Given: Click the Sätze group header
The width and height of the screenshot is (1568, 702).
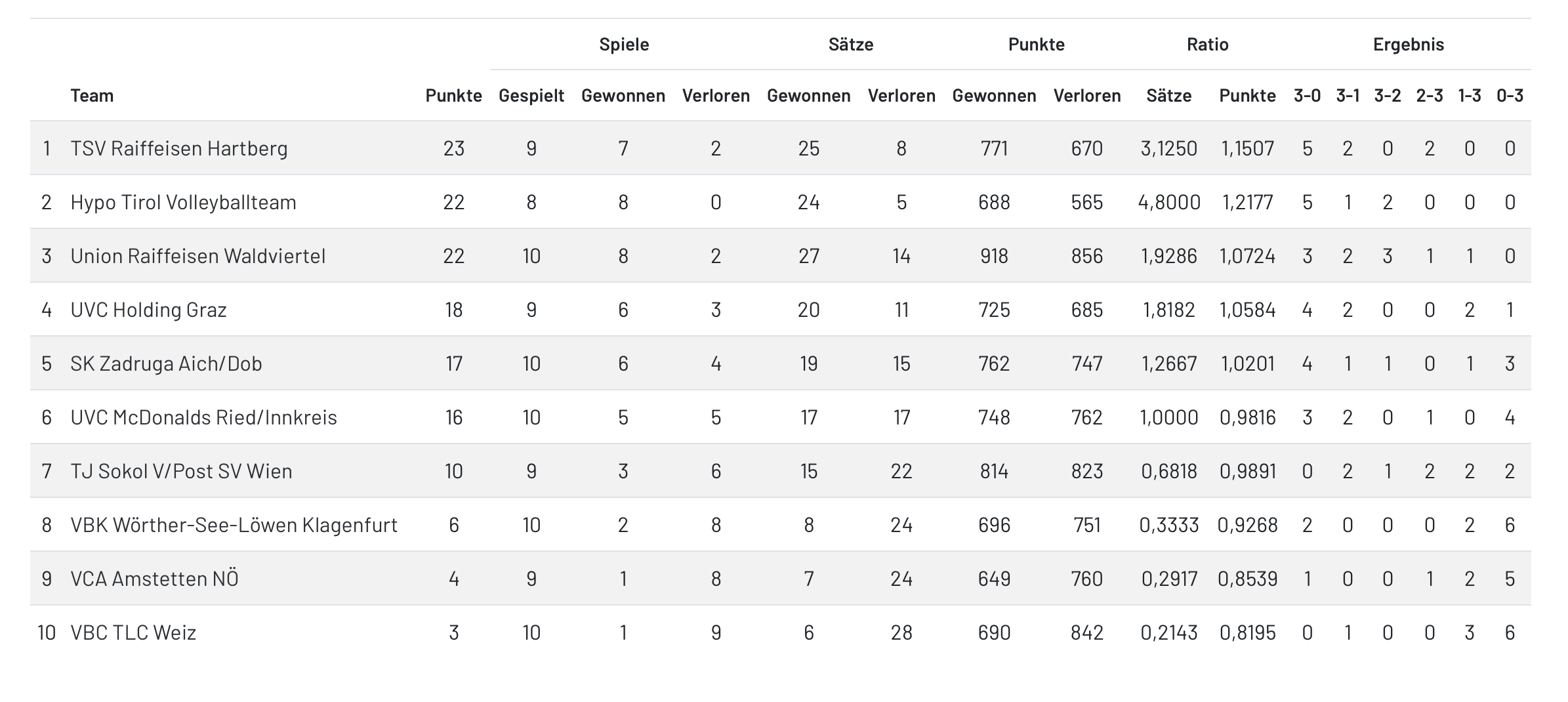Looking at the screenshot, I should pyautogui.click(x=851, y=45).
